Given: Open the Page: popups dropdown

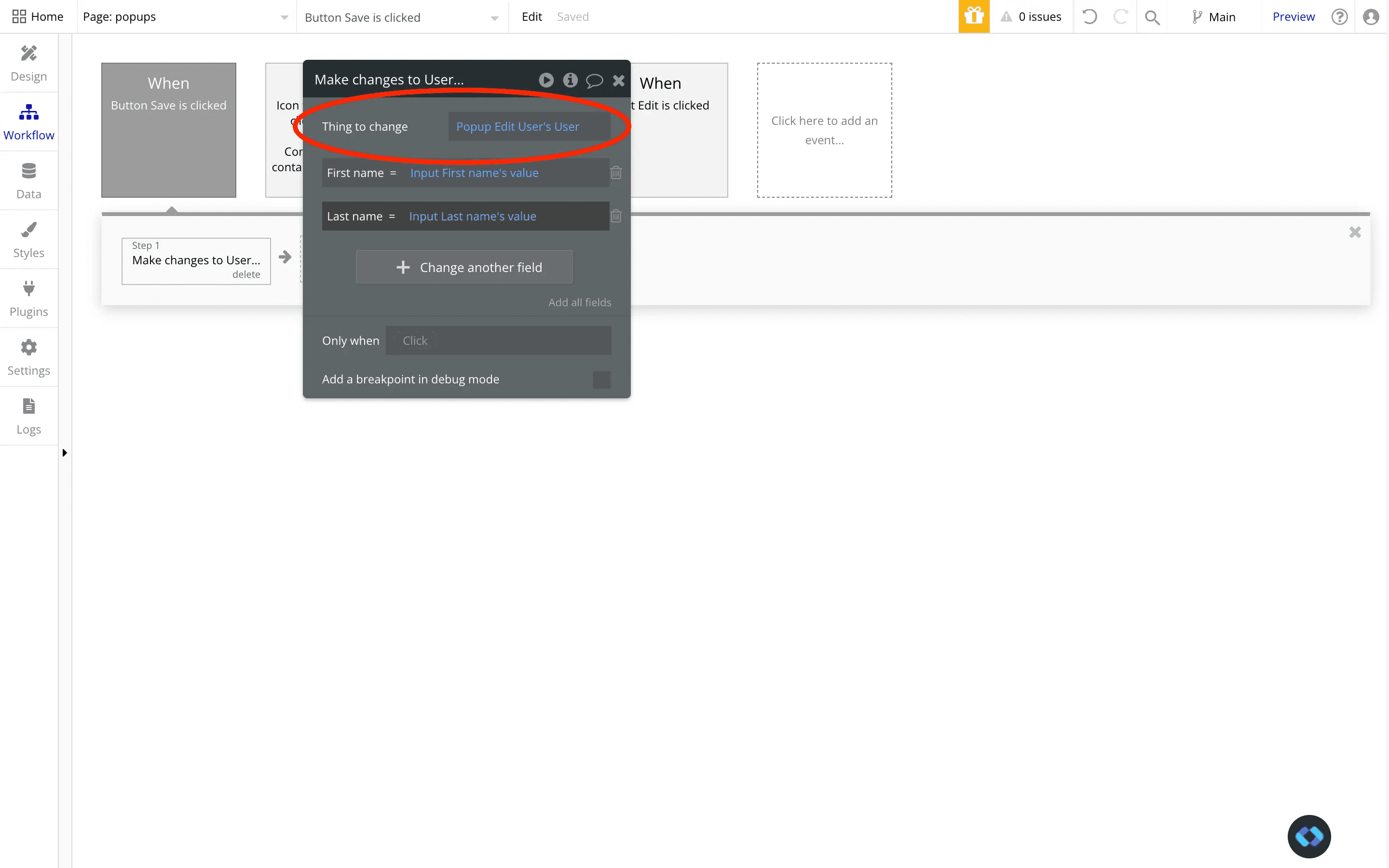Looking at the screenshot, I should (x=283, y=17).
